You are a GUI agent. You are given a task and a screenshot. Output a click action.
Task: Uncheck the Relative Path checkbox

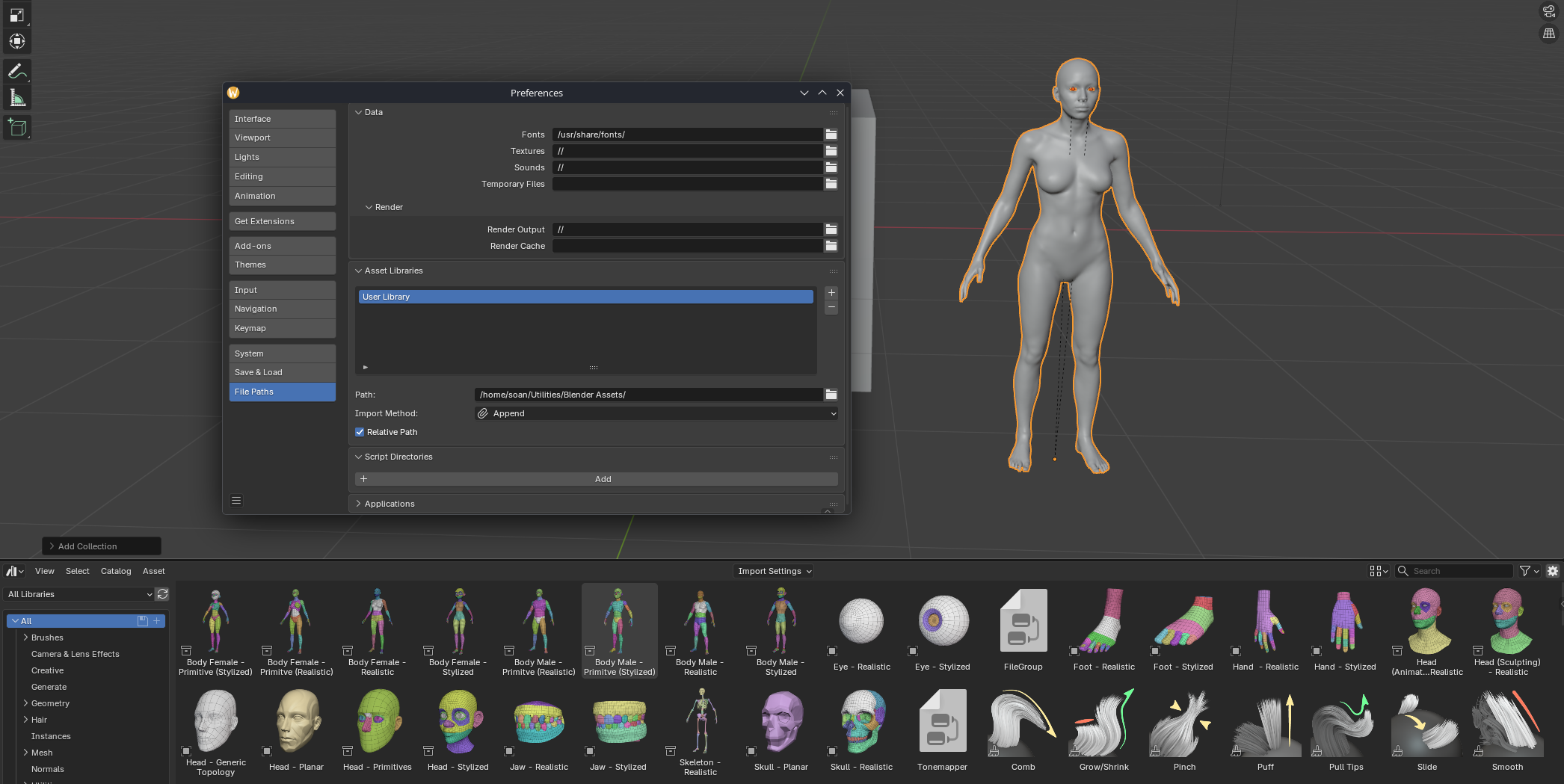tap(360, 432)
